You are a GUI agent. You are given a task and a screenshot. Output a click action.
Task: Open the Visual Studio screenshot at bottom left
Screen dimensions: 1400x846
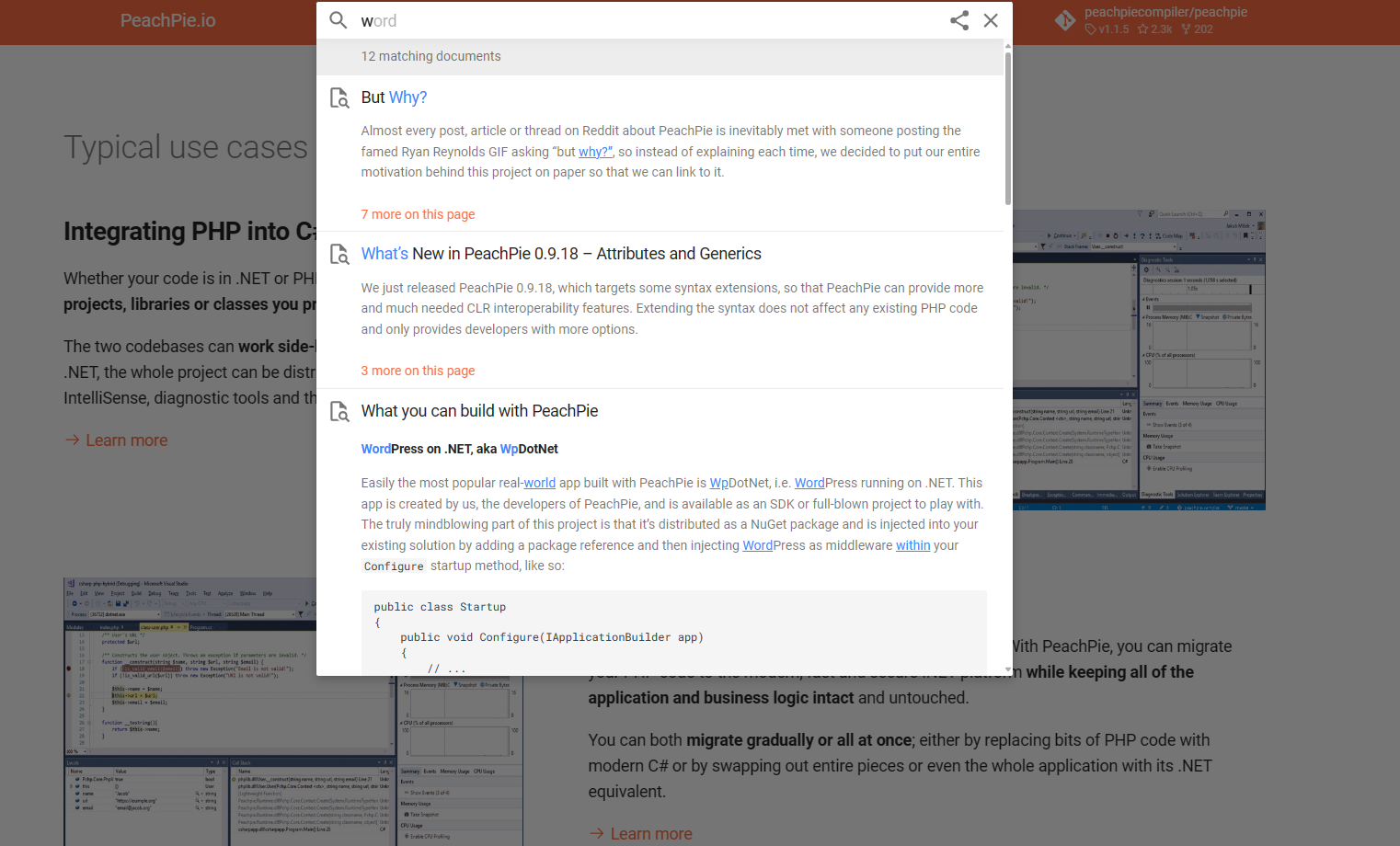point(293,712)
